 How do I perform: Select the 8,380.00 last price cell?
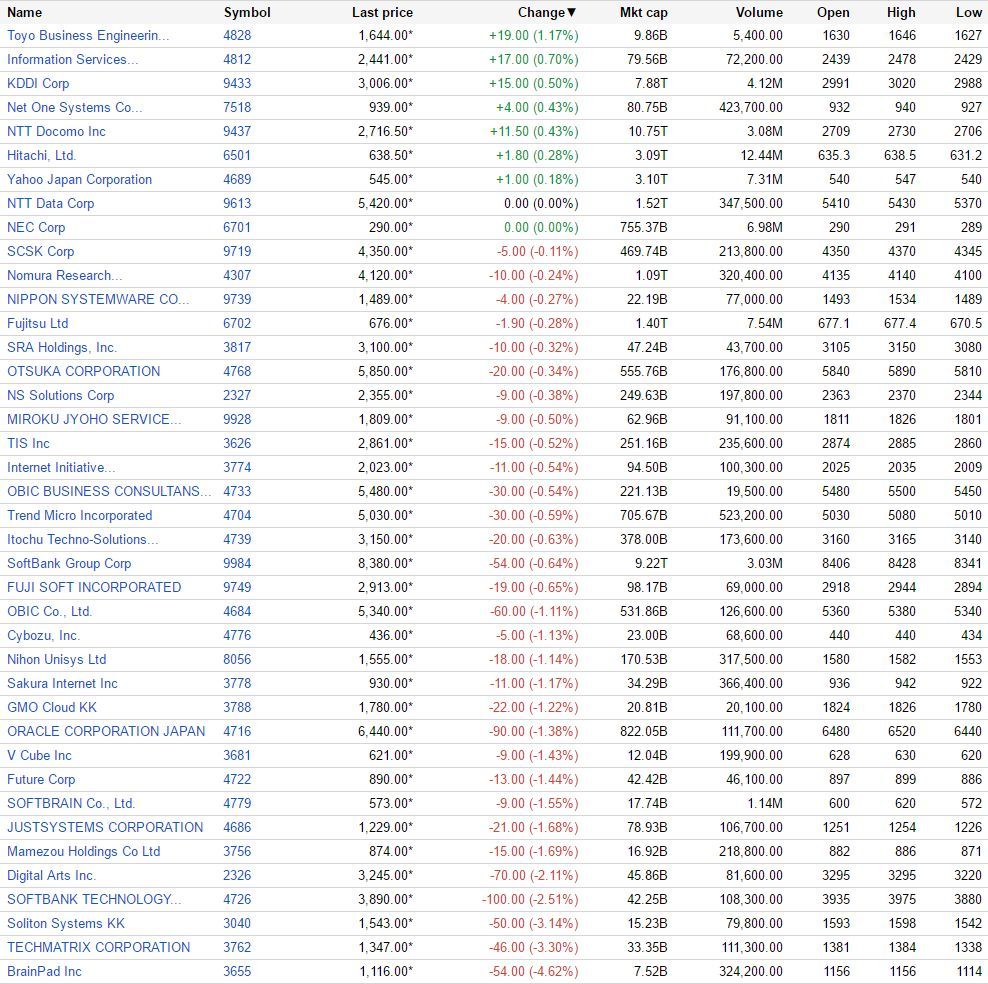click(385, 563)
